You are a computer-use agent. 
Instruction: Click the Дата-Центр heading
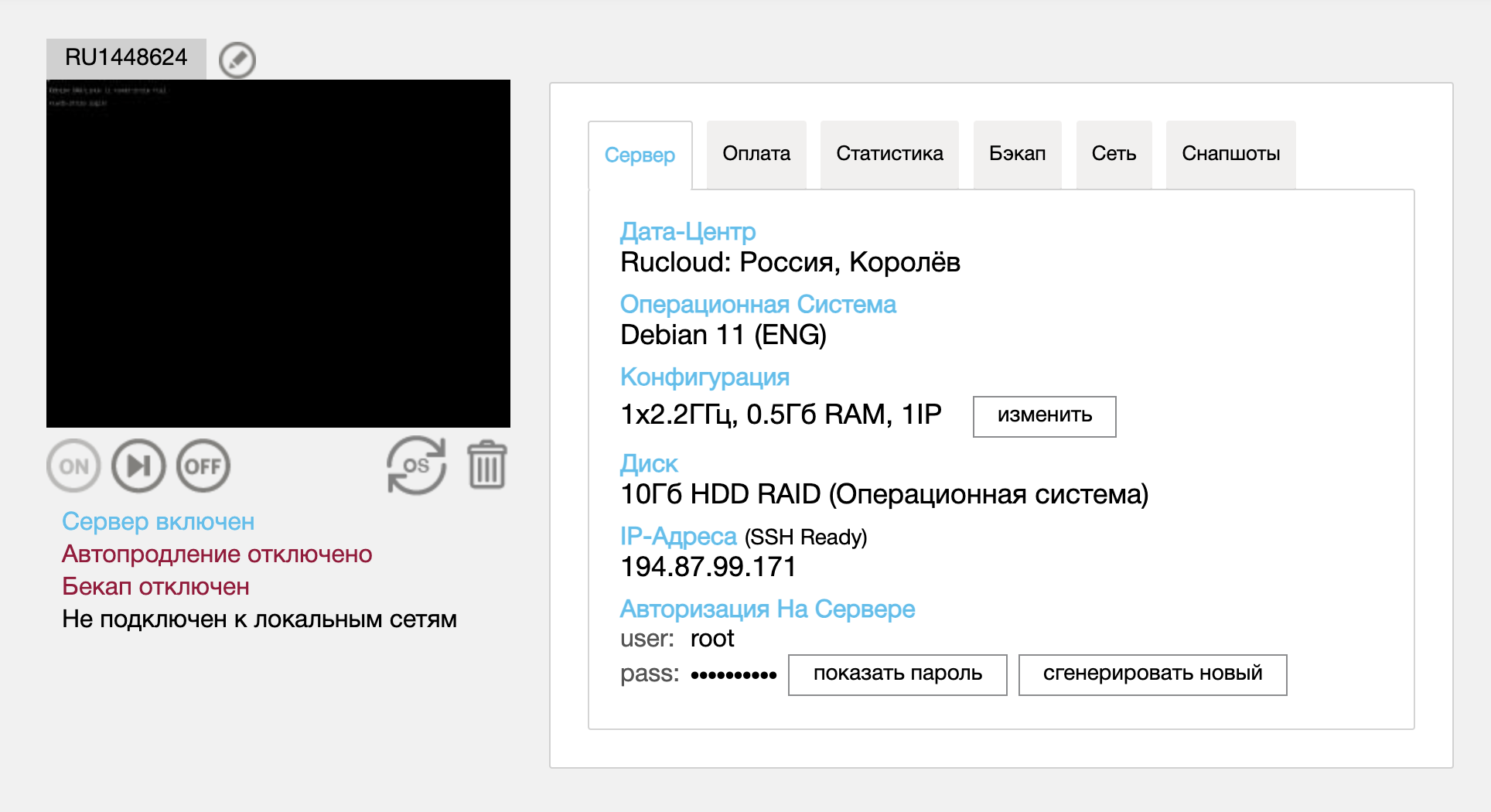point(687,231)
